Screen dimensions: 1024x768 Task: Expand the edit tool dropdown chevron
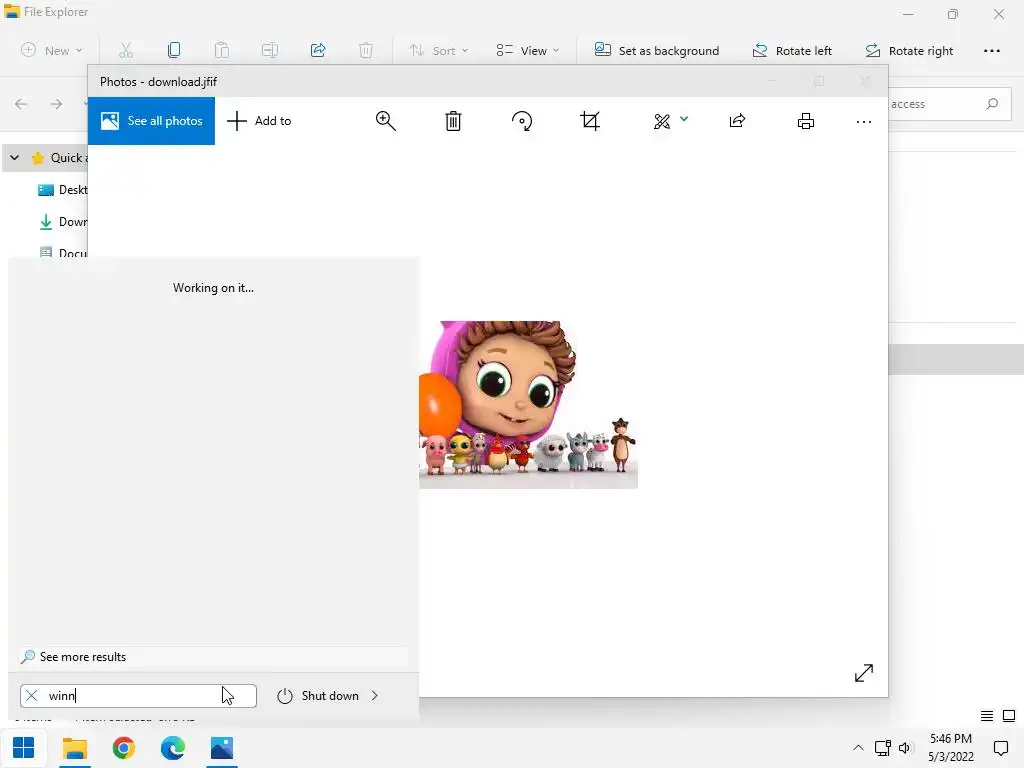click(x=684, y=119)
